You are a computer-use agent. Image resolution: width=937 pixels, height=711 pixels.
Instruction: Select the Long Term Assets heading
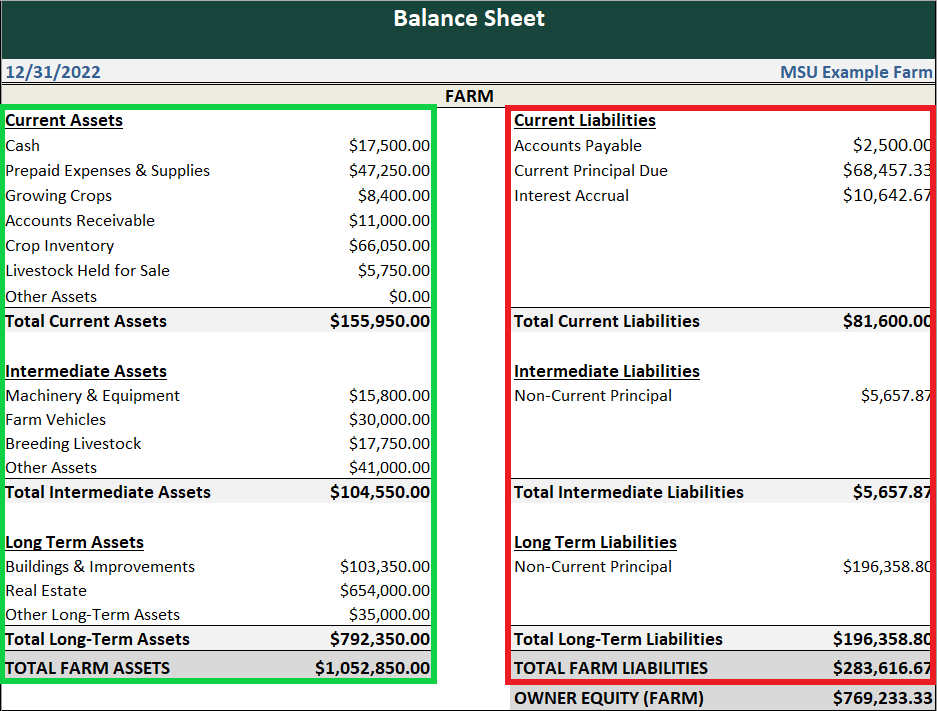tap(74, 541)
